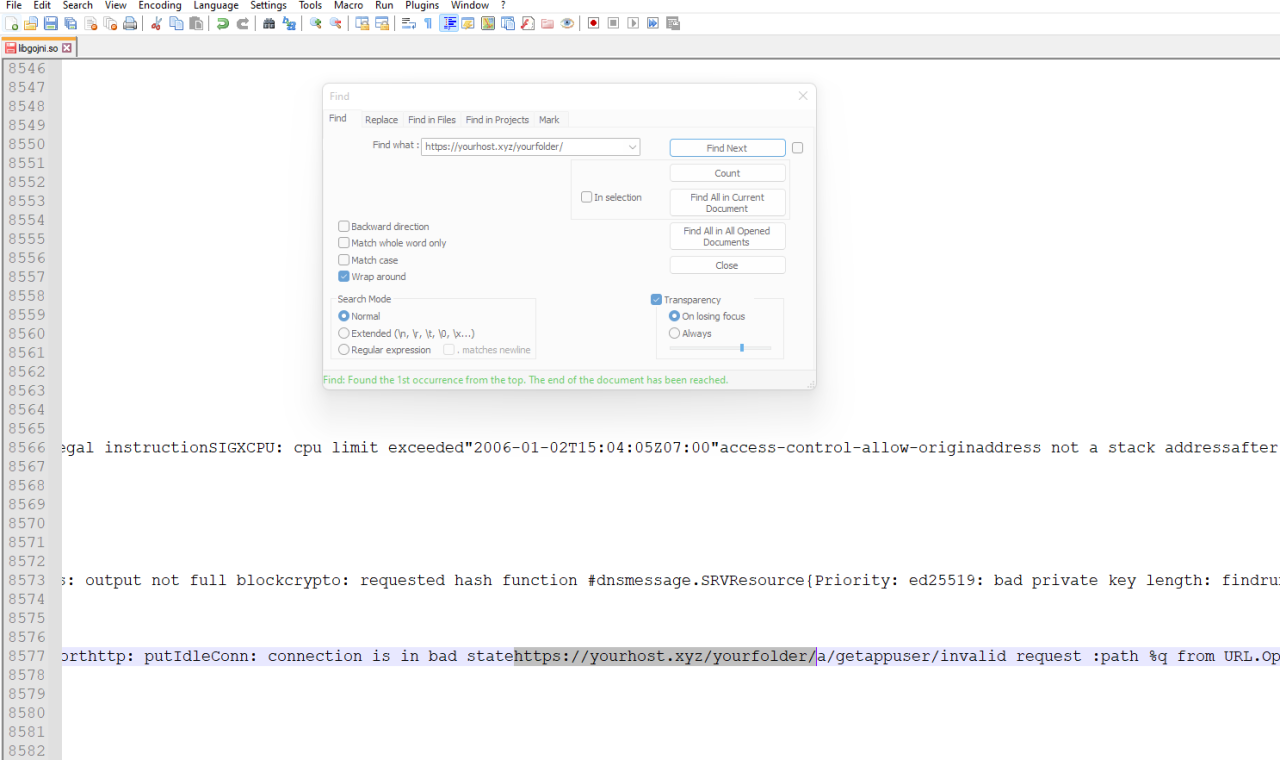Click the Start Recording macro icon
The height and width of the screenshot is (760, 1280).
(x=593, y=23)
